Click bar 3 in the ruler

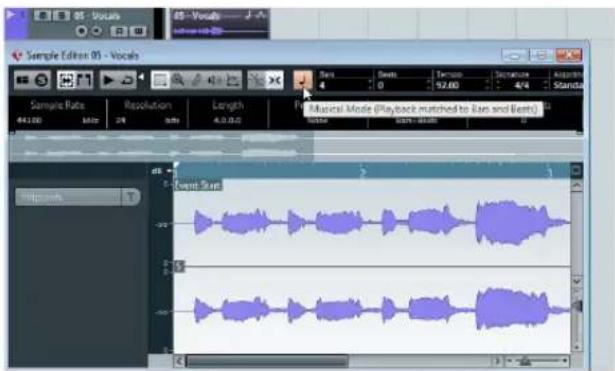(x=550, y=172)
